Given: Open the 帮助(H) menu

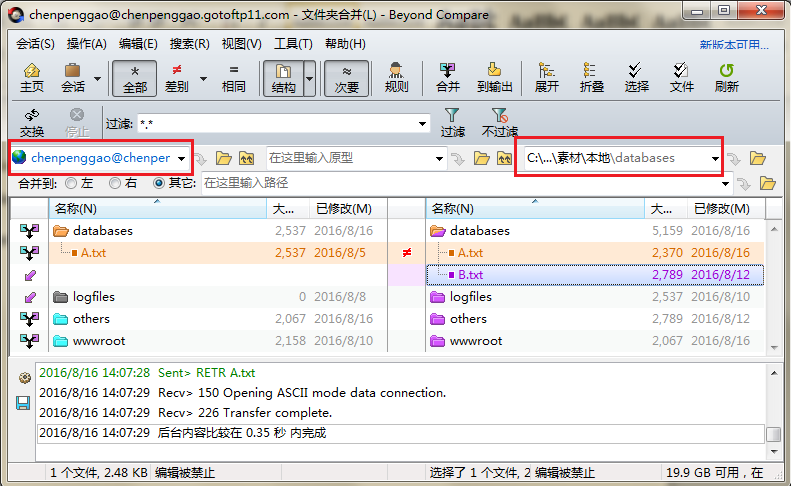Looking at the screenshot, I should [x=345, y=44].
